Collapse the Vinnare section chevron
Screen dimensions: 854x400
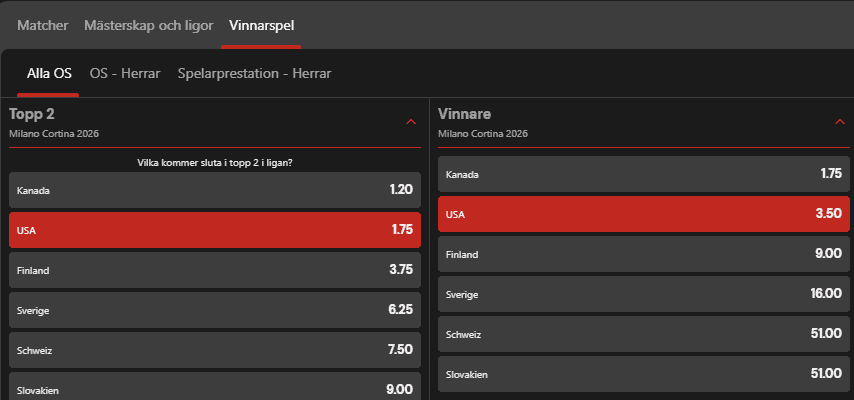click(840, 122)
